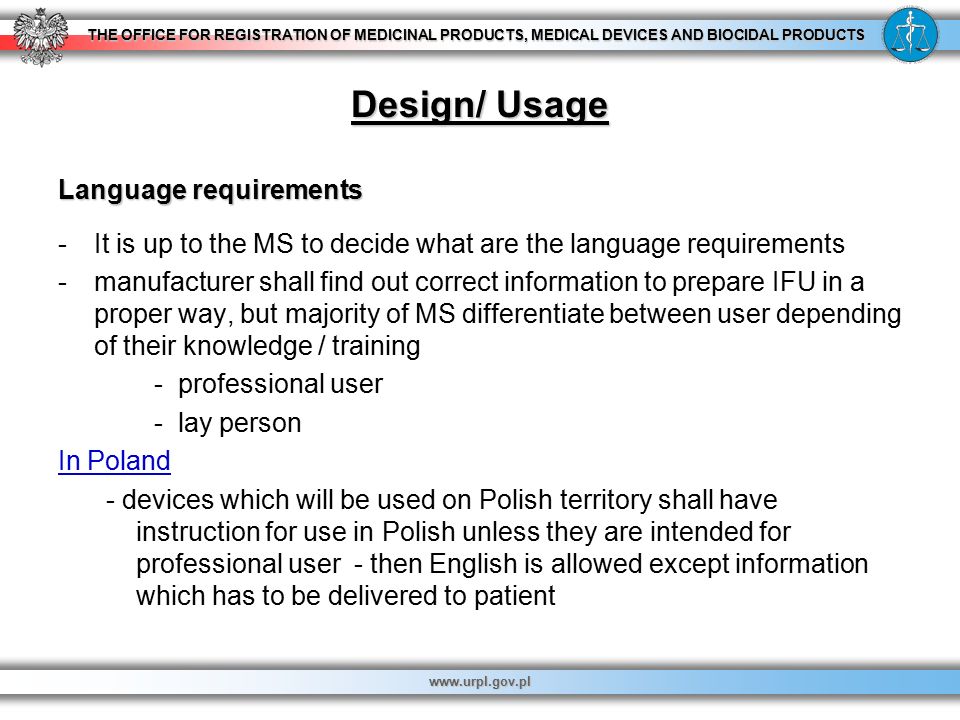Click the sub-bullet 'professional user'

pyautogui.click(x=280, y=384)
